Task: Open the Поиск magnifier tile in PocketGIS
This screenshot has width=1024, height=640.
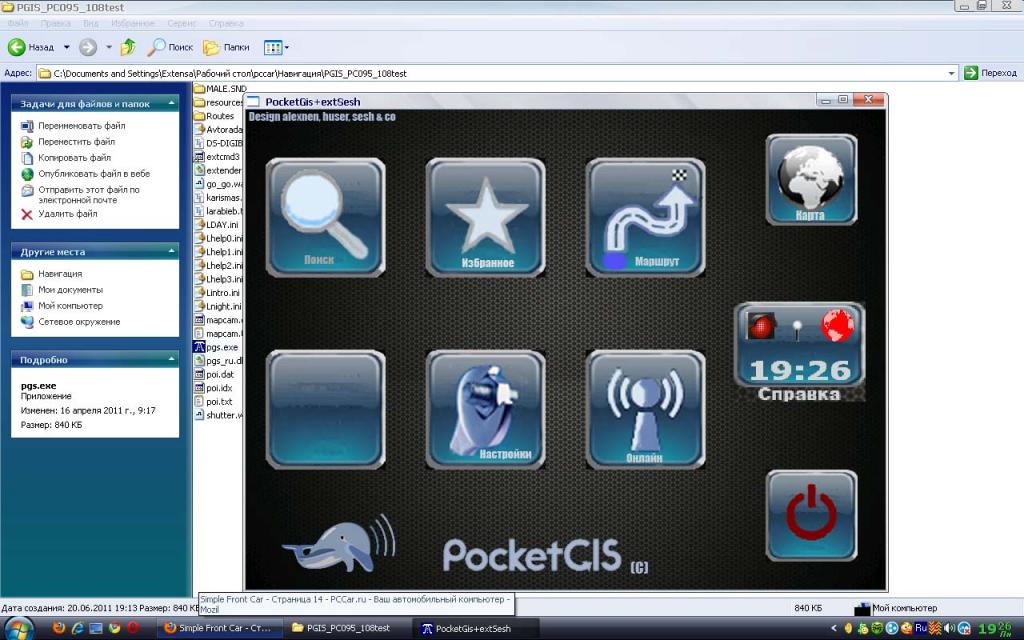Action: coord(325,216)
